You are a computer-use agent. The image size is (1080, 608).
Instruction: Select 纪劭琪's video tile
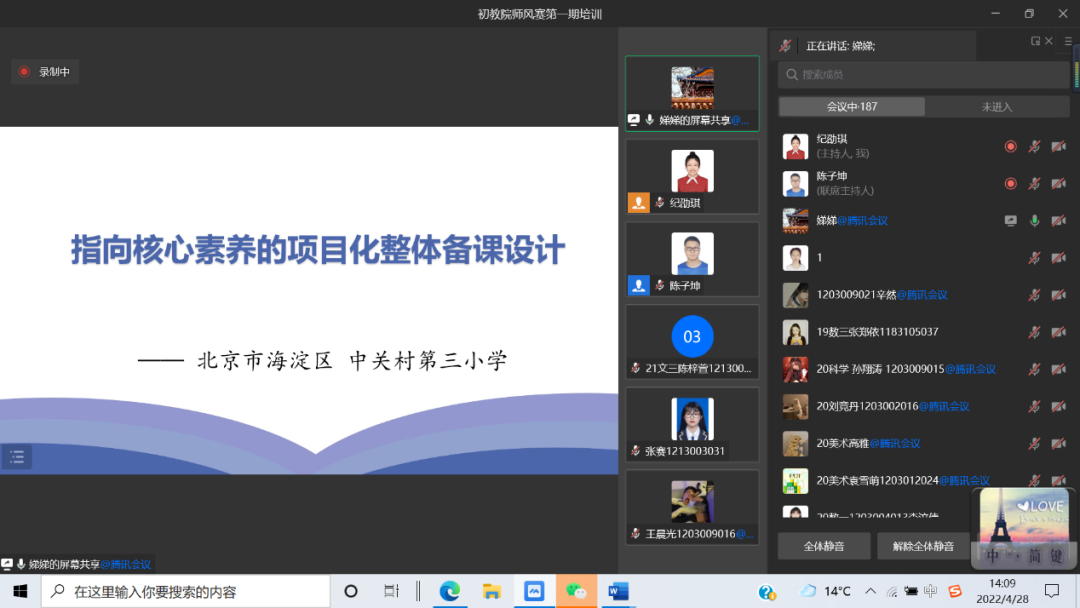pyautogui.click(x=692, y=176)
